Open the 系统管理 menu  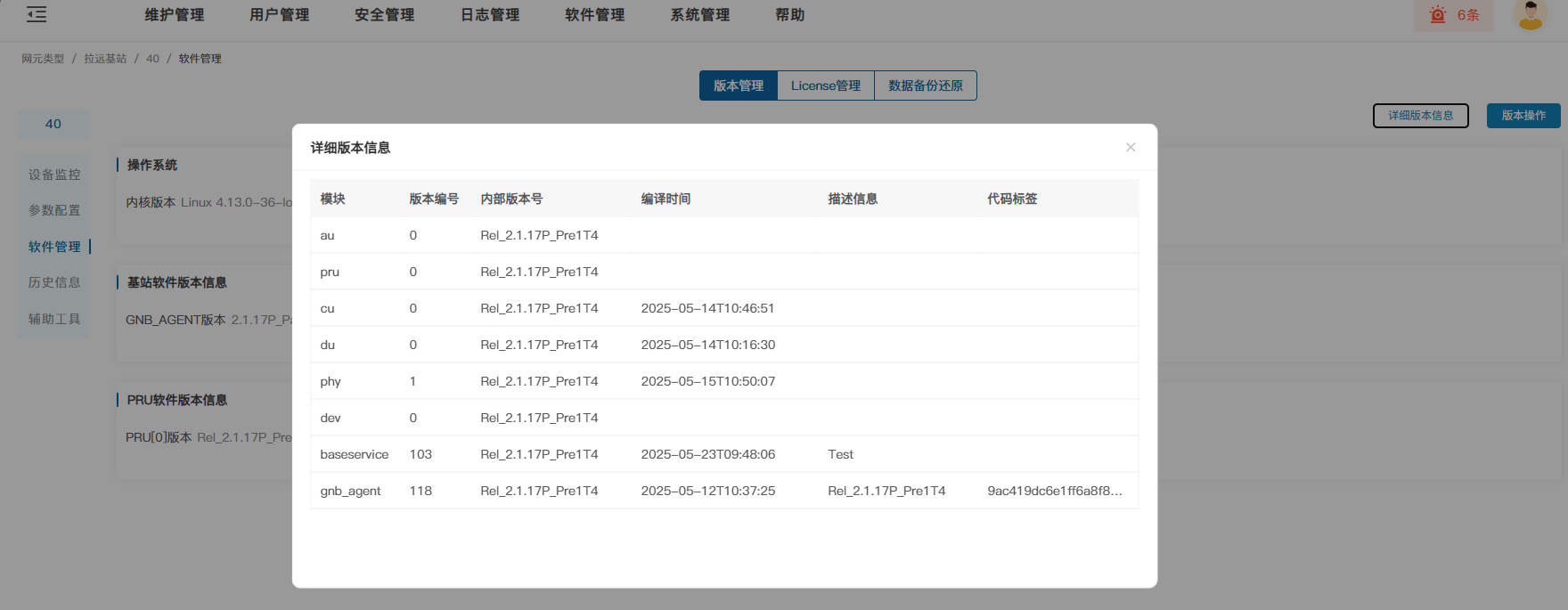point(700,15)
